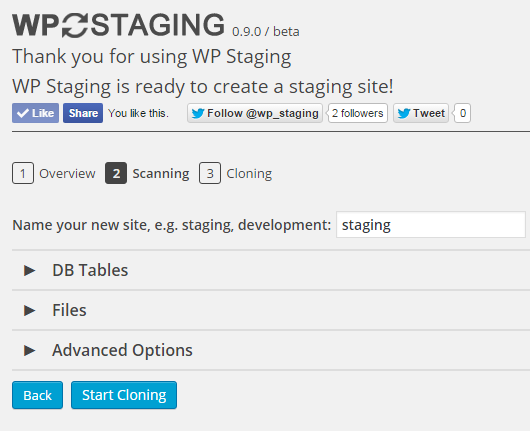The height and width of the screenshot is (431, 530).
Task: Expand Files section triangle arrow
Action: tap(30, 310)
